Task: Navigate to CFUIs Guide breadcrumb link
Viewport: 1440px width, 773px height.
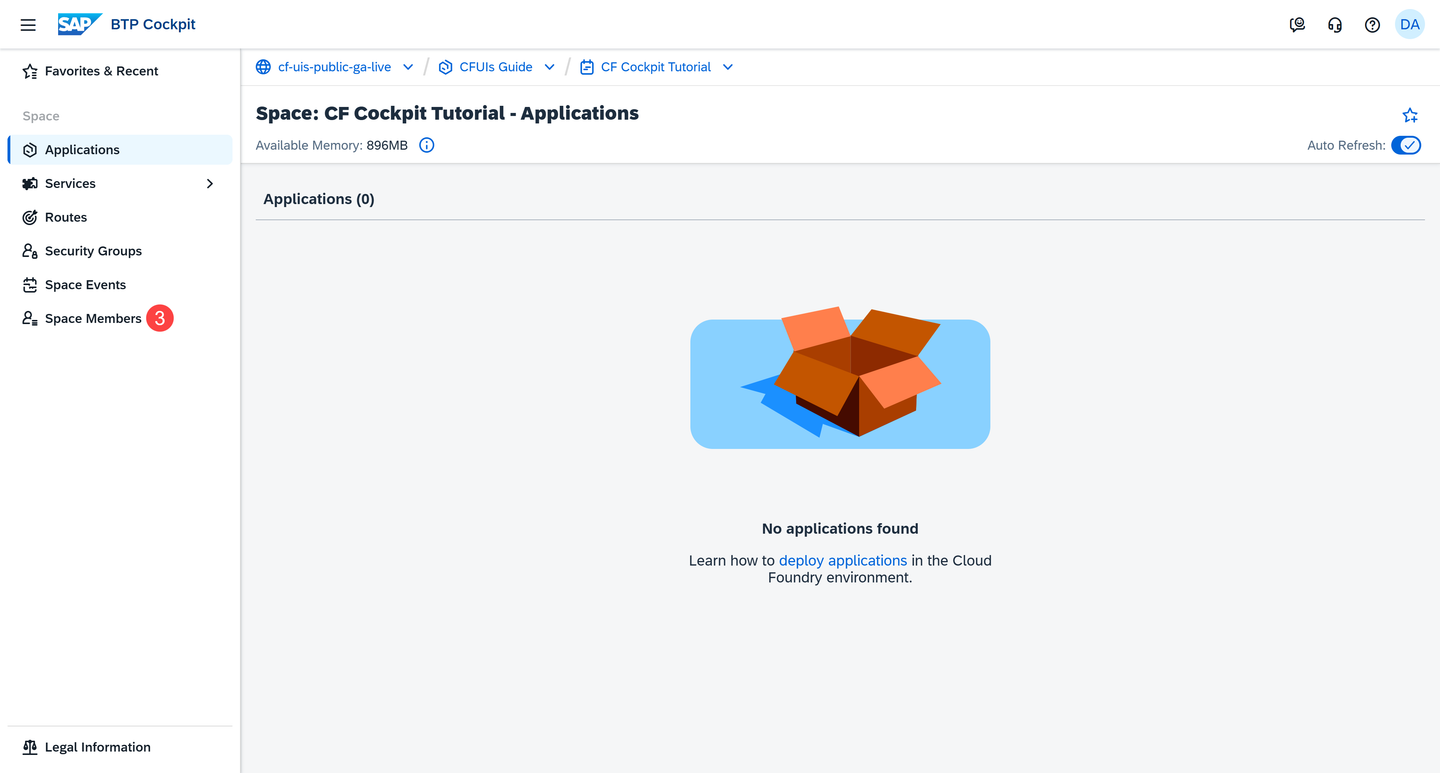Action: (x=496, y=67)
